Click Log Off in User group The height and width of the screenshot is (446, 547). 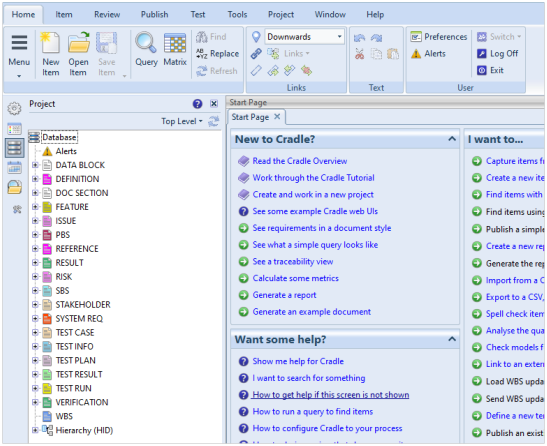[497, 54]
